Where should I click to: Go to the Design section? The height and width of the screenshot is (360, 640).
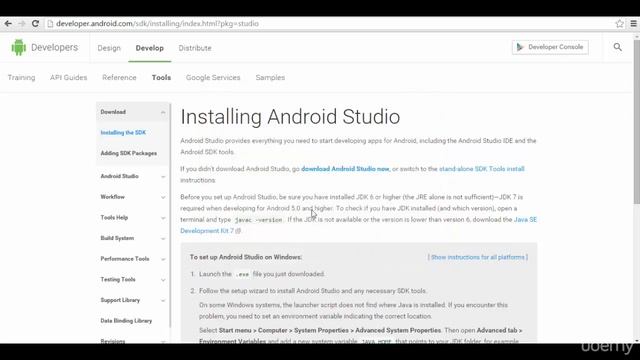point(109,48)
